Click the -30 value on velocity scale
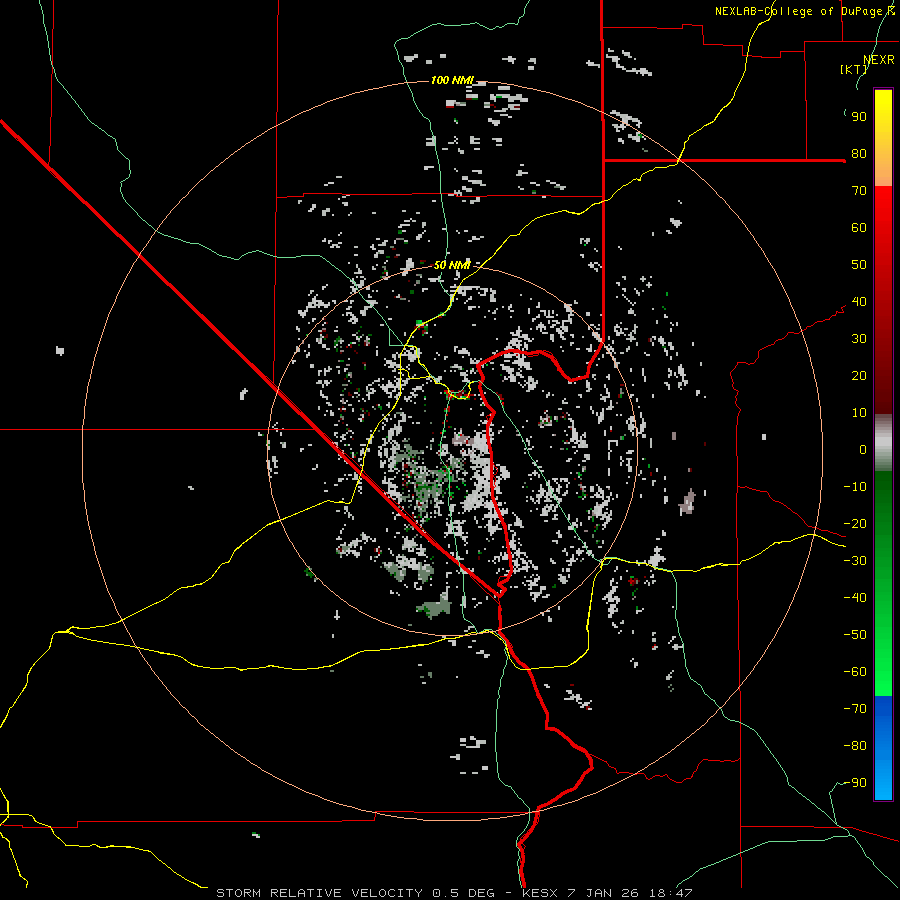Screen dimensions: 900x900 tap(855, 561)
